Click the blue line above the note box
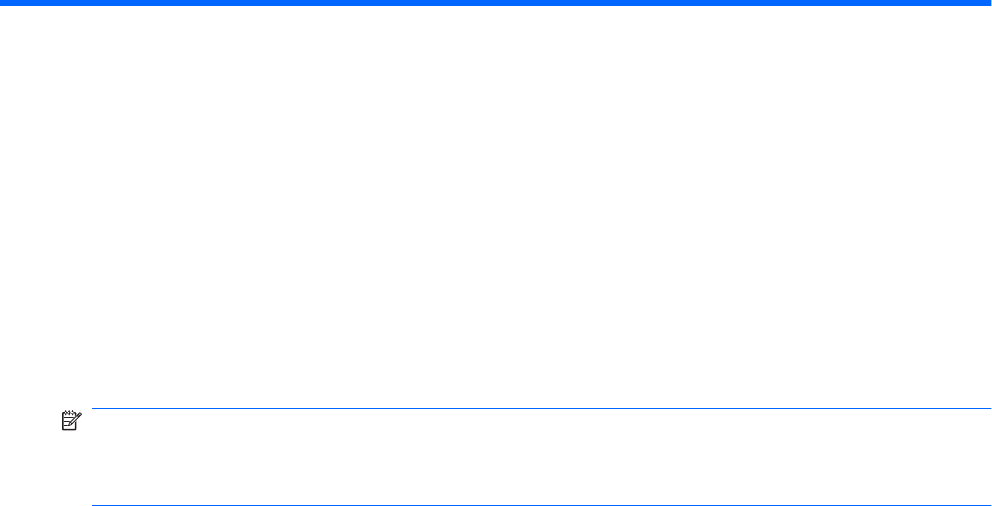This screenshot has height=506, width=992. pos(542,409)
